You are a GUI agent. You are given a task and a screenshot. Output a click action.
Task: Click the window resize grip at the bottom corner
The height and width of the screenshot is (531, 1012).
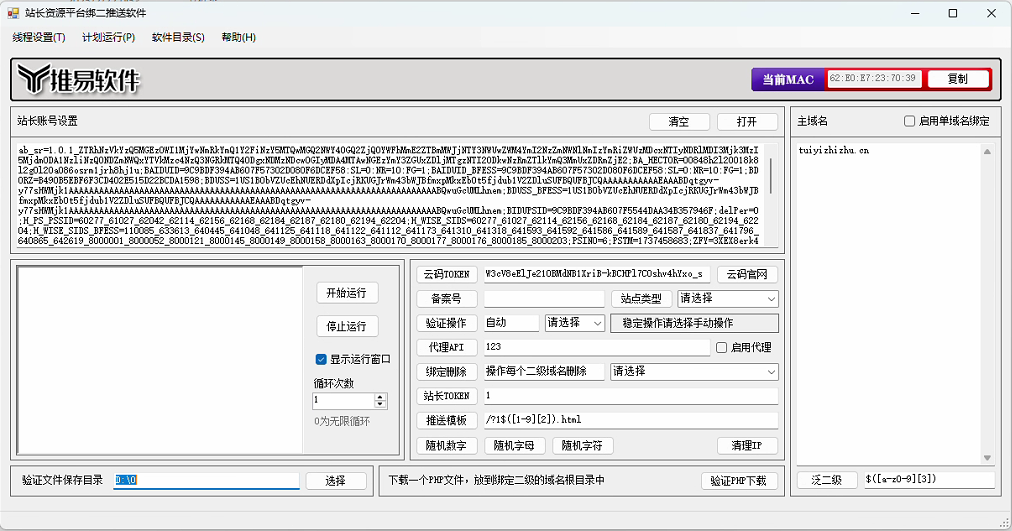point(1004,524)
